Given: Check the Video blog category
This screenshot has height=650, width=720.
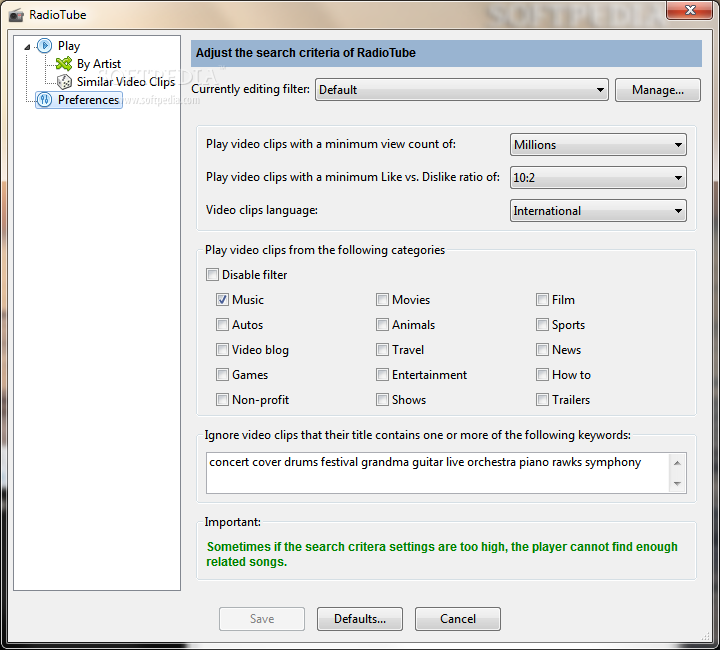Looking at the screenshot, I should click(222, 350).
